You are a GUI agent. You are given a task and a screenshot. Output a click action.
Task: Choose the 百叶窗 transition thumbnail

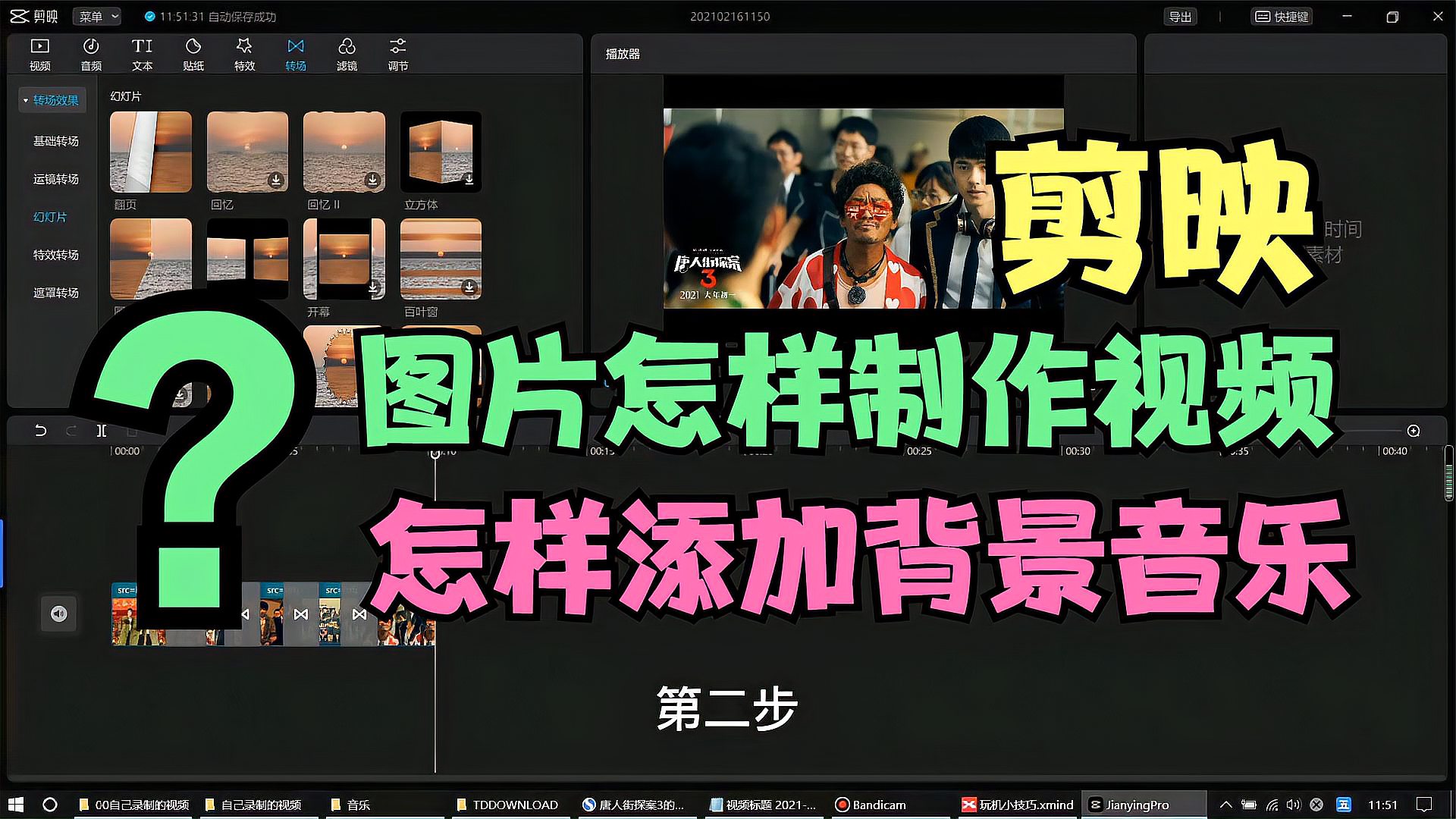pos(441,259)
